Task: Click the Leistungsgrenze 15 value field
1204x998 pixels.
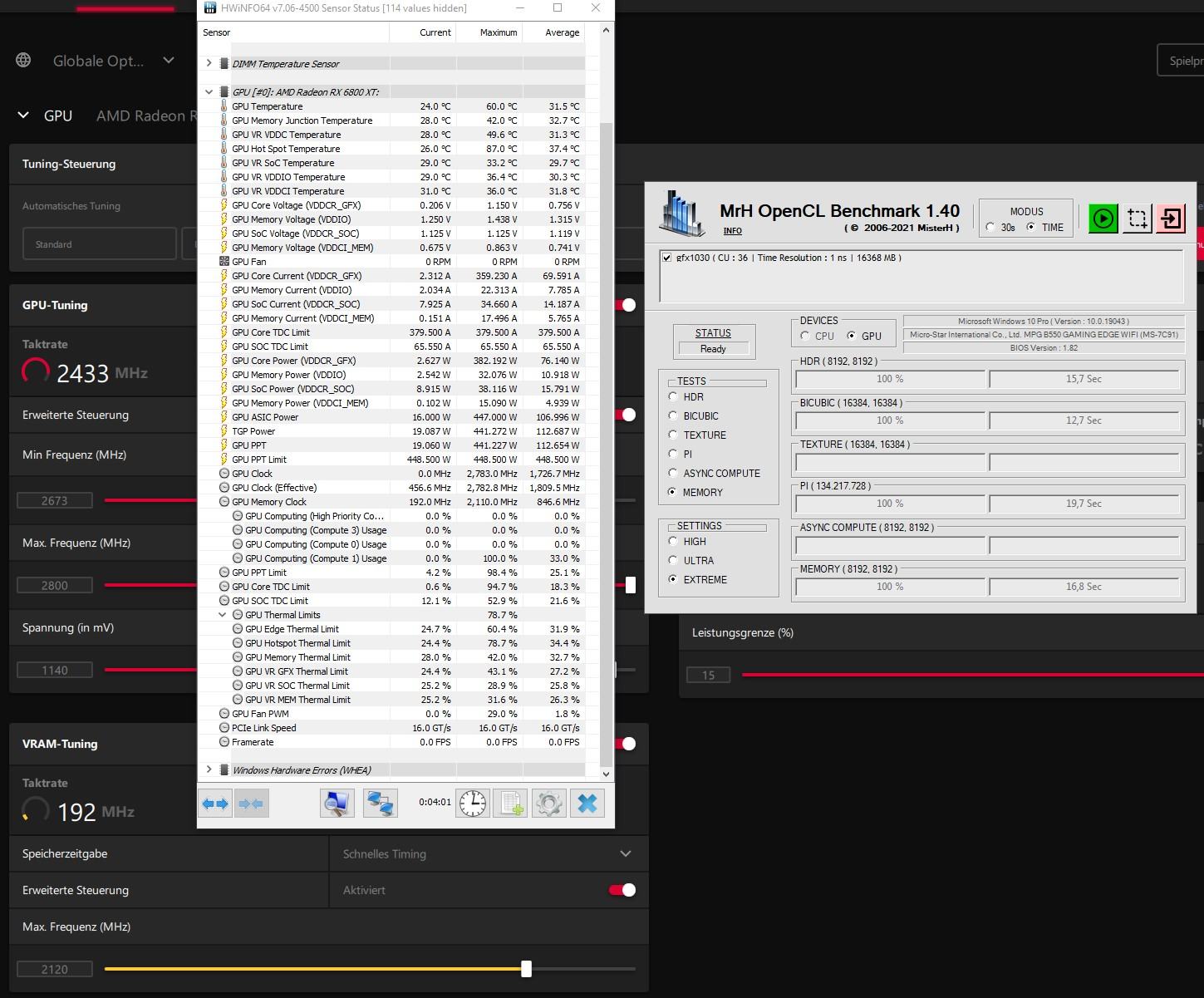Action: click(708, 675)
